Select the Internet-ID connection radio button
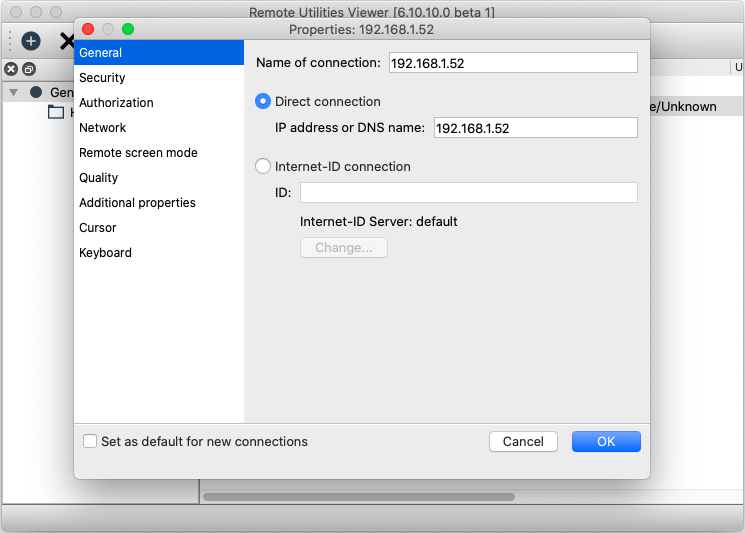The height and width of the screenshot is (533, 745). (263, 166)
